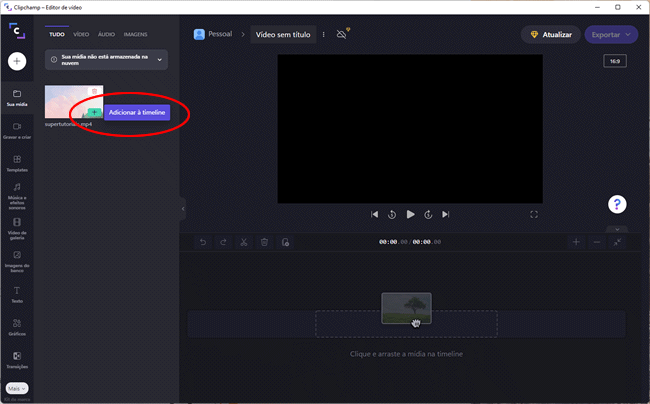Click the Atualizar upgrade button

tap(550, 34)
